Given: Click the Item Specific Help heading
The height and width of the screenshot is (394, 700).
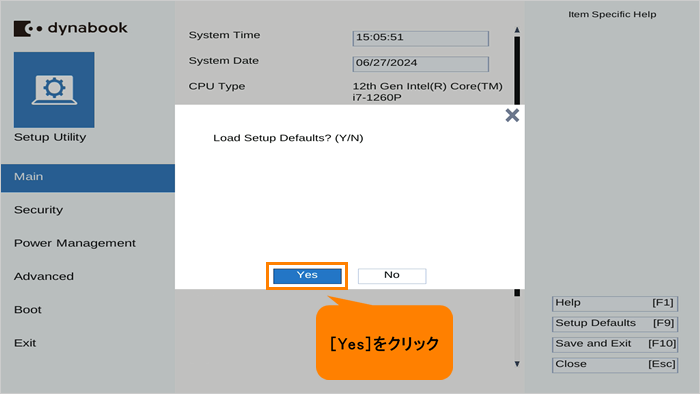Looking at the screenshot, I should click(x=612, y=14).
